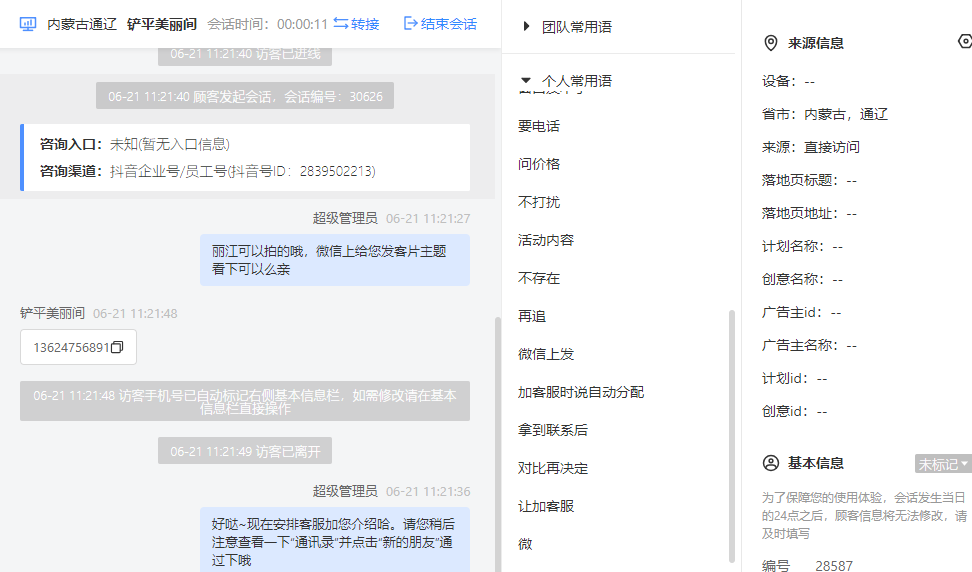Select the 不存在 quick phrase

pos(539,278)
